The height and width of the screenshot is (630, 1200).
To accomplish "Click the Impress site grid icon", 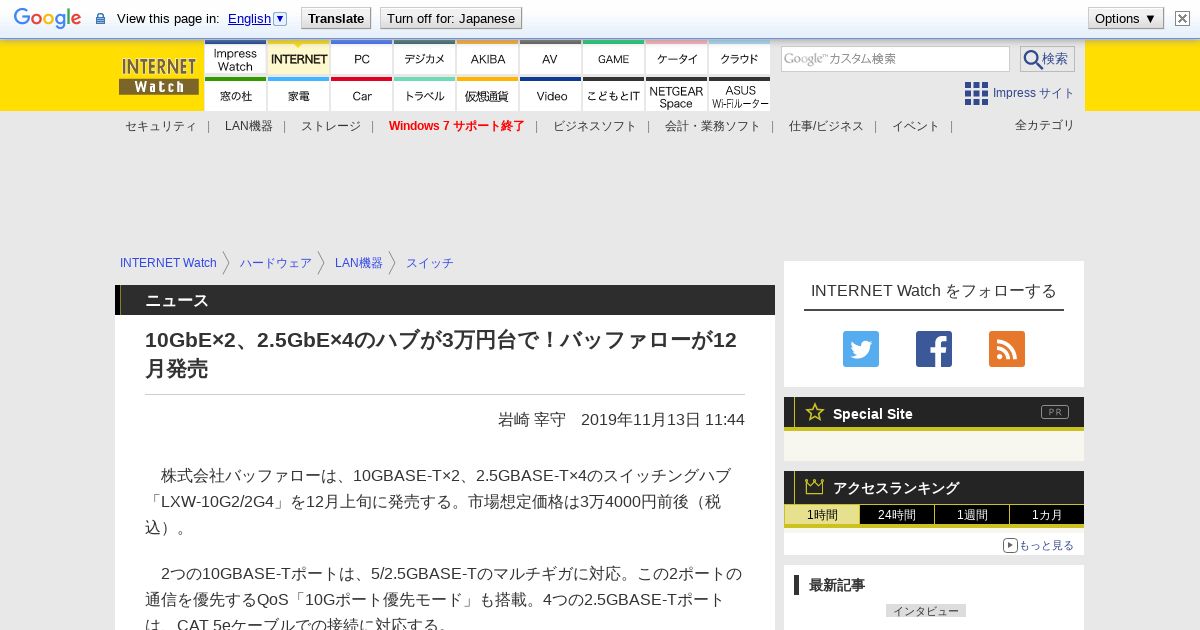I will click(x=976, y=93).
